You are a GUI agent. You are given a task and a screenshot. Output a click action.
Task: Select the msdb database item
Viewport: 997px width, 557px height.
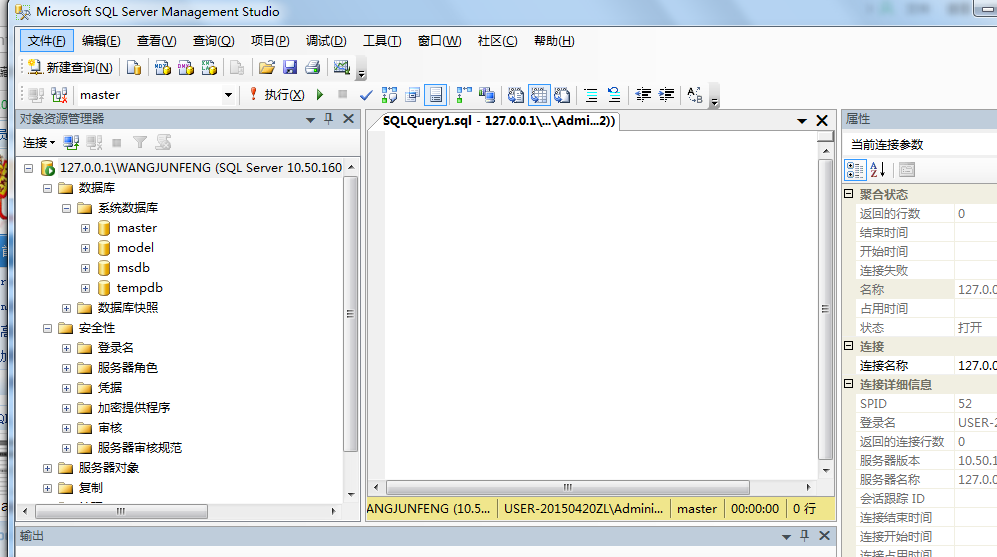pyautogui.click(x=133, y=268)
